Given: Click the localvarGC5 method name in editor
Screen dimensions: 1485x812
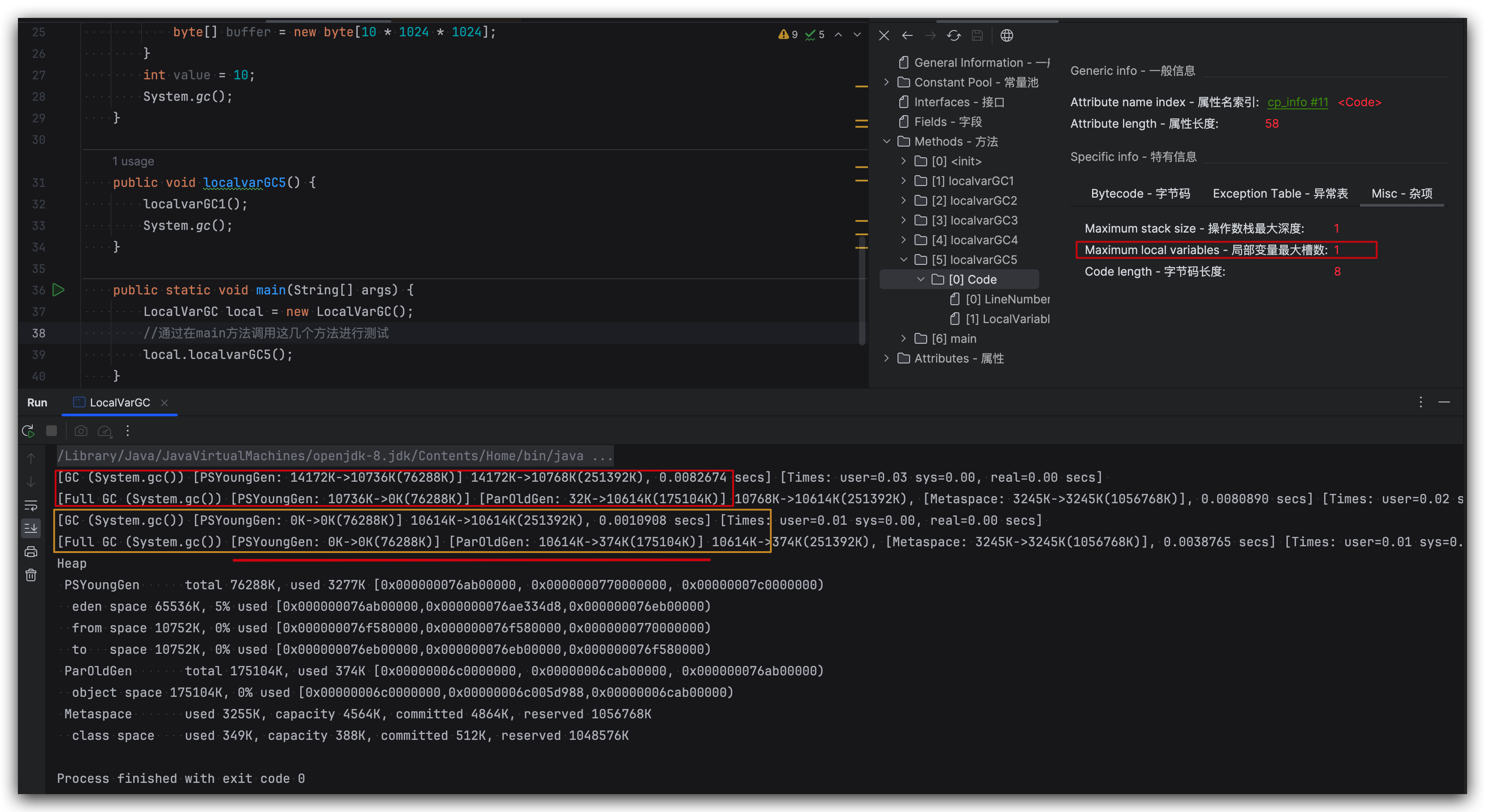Looking at the screenshot, I should tap(244, 182).
